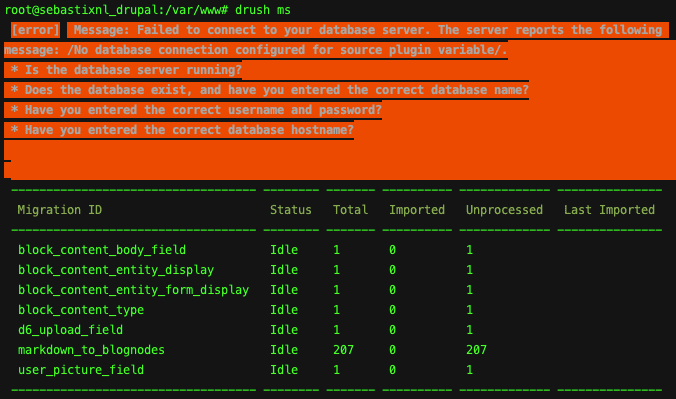Select the Status column header

(291, 210)
